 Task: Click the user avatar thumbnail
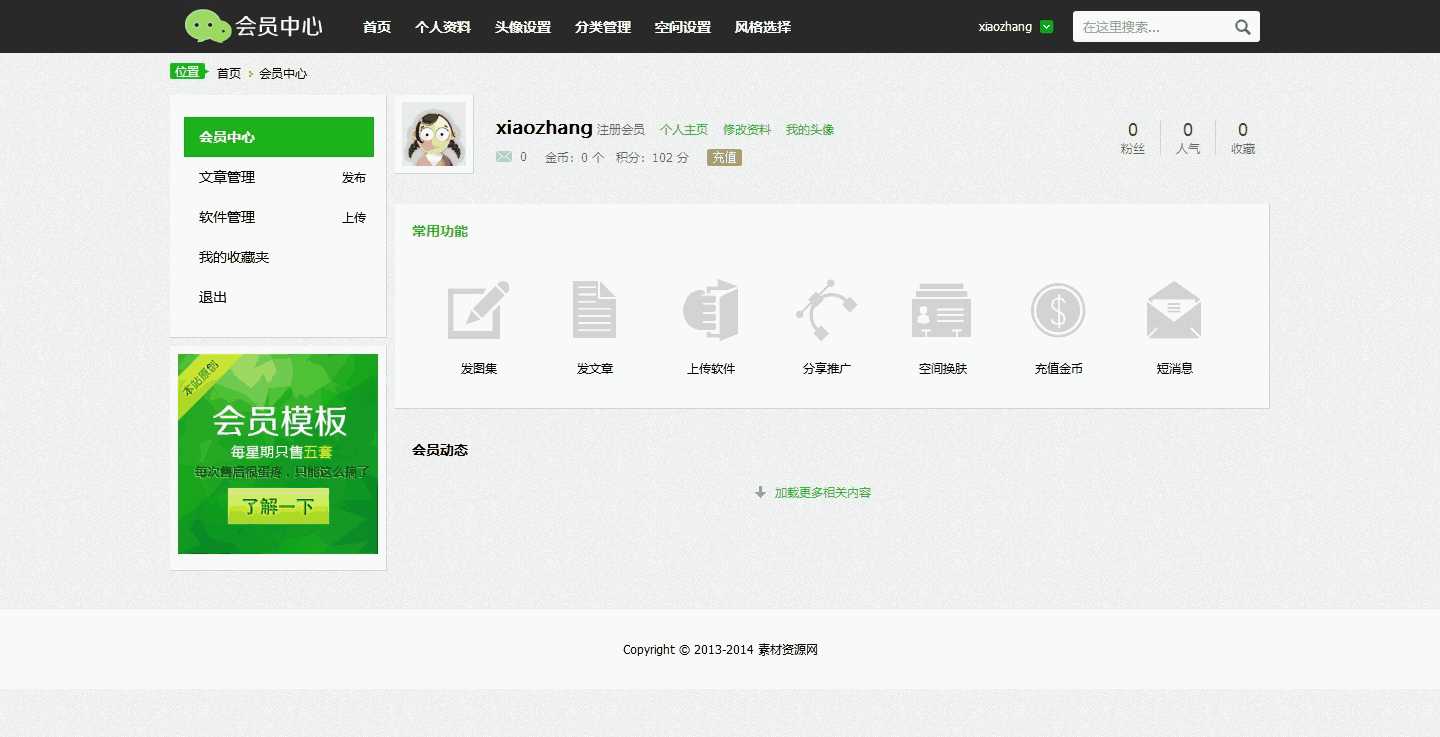point(433,133)
